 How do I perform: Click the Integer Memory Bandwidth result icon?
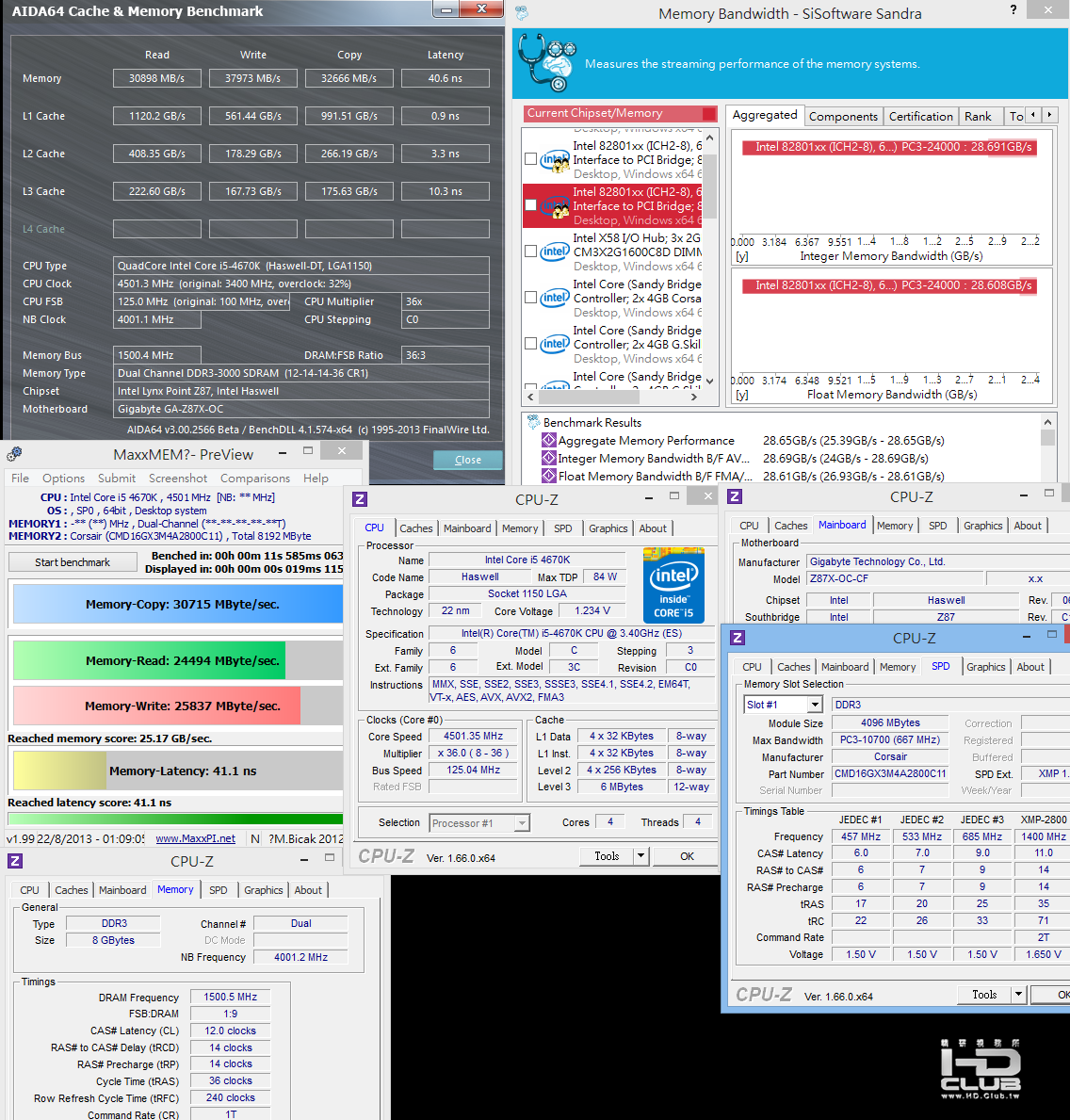(548, 458)
